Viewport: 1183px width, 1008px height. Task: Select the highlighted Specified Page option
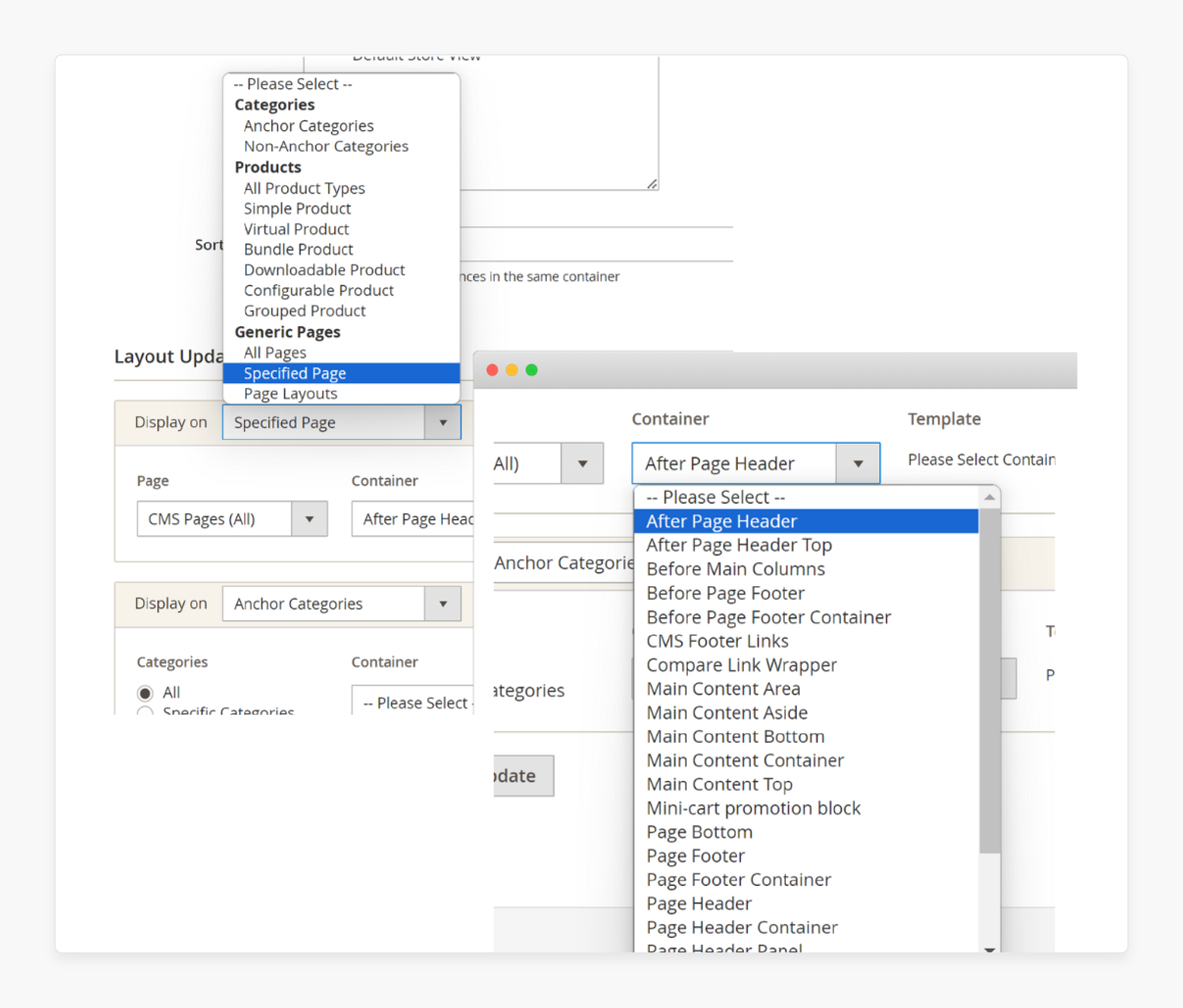click(341, 373)
